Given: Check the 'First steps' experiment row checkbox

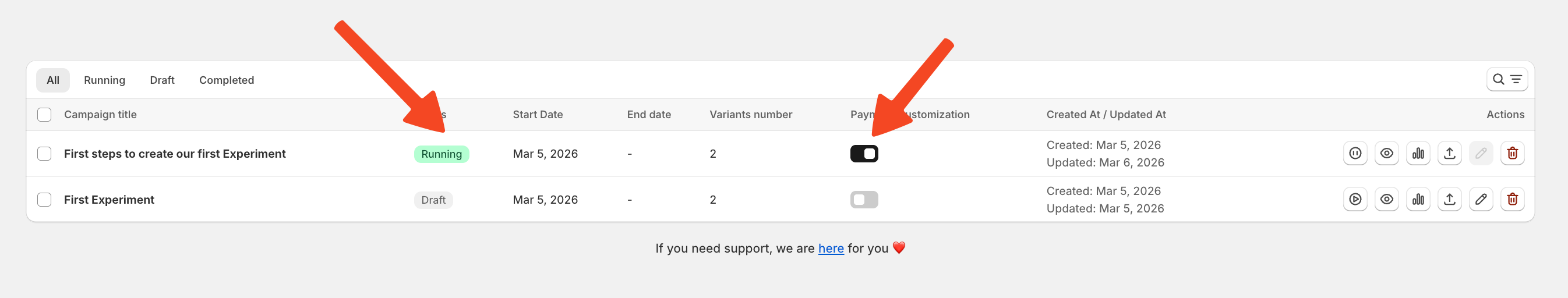Looking at the screenshot, I should coord(44,154).
